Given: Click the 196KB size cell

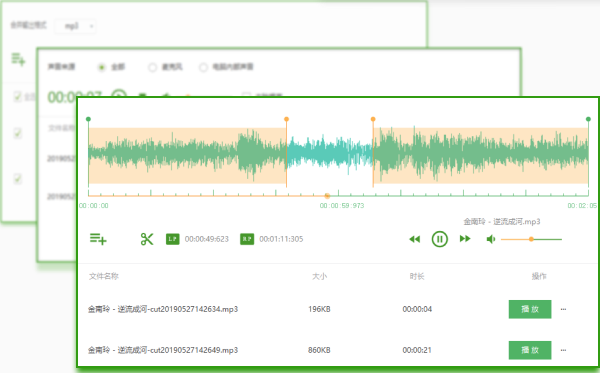Looking at the screenshot, I should 319,309.
